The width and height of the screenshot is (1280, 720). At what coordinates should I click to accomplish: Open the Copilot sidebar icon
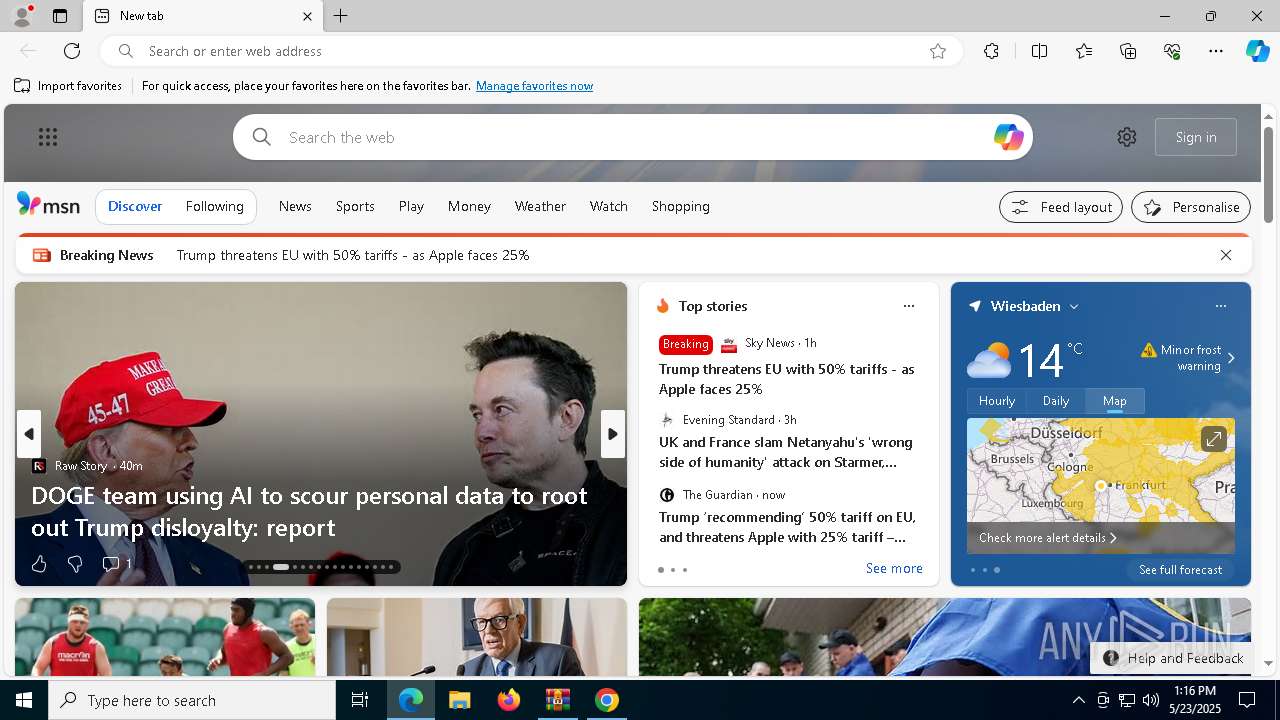pyautogui.click(x=1257, y=51)
